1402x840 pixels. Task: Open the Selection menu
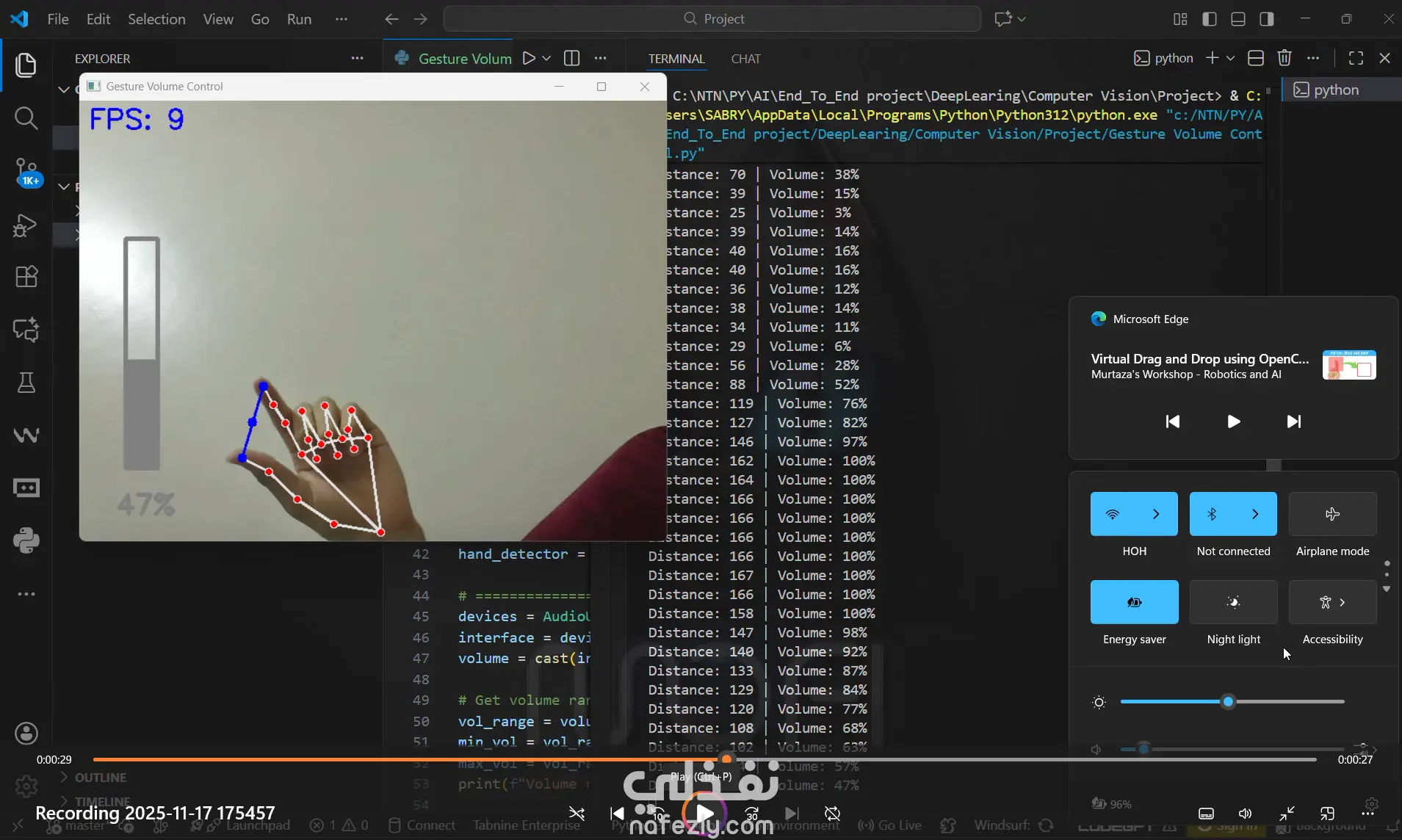coord(156,19)
